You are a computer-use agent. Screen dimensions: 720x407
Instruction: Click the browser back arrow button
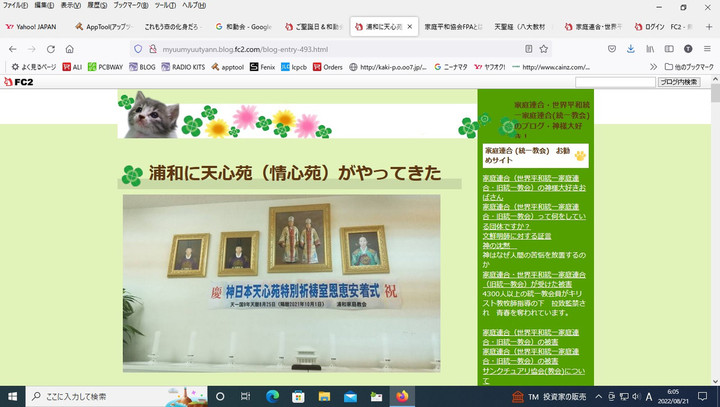(12, 48)
